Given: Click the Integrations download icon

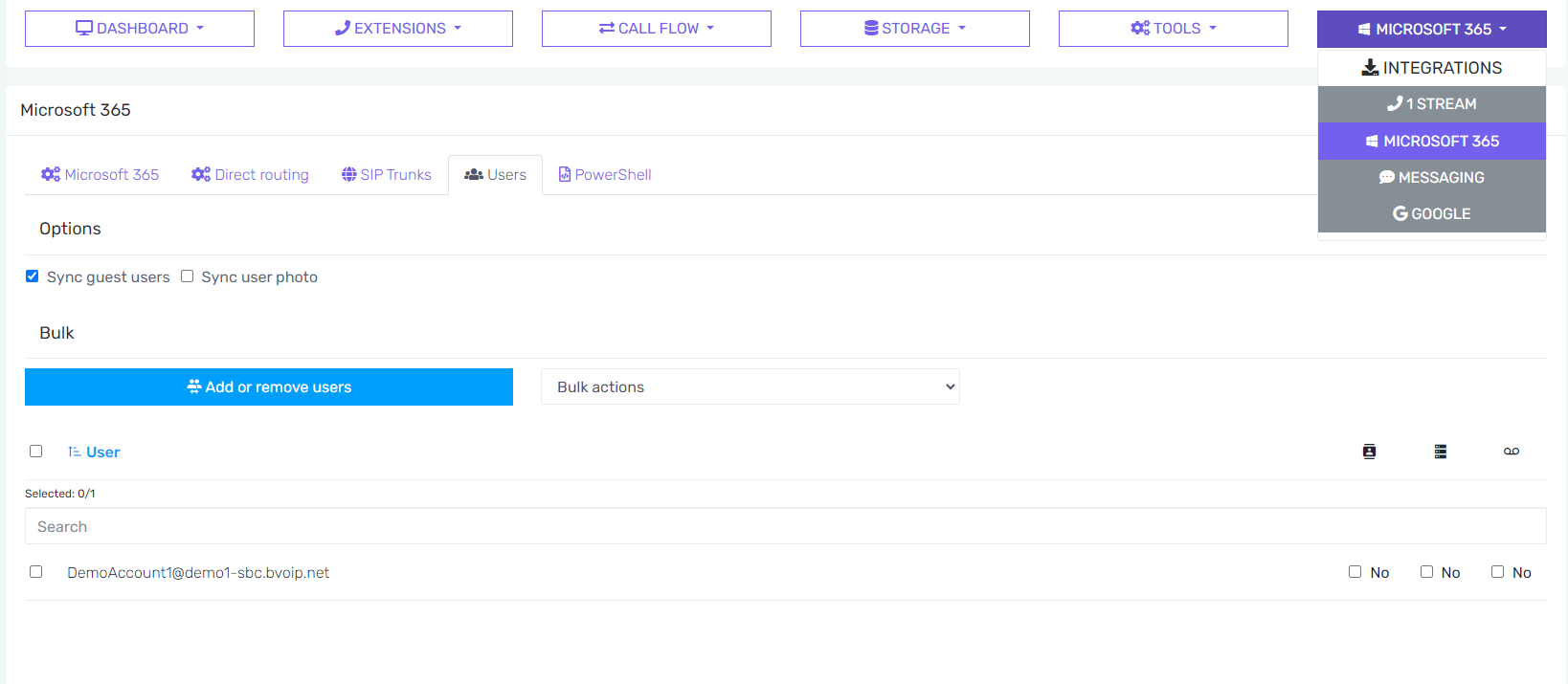Looking at the screenshot, I should click(1371, 68).
